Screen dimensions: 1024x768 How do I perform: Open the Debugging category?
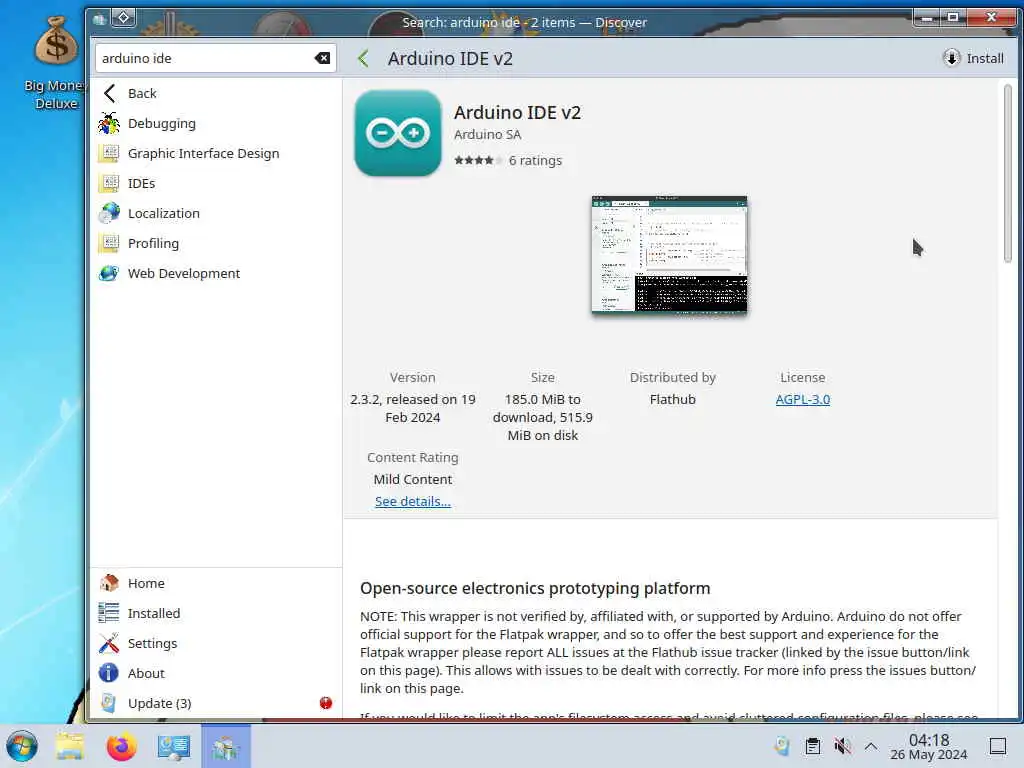(x=216, y=123)
